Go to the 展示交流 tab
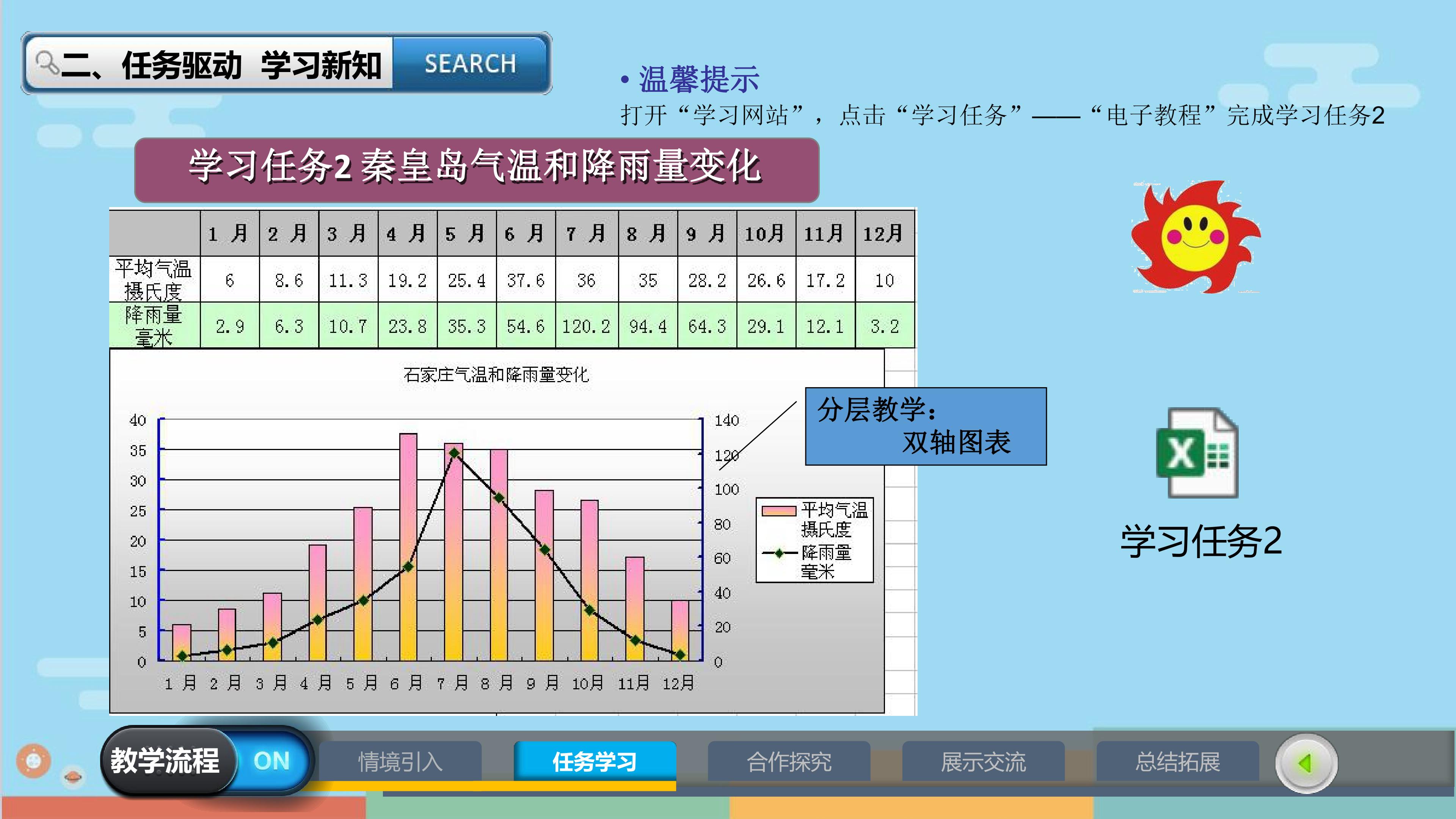This screenshot has height=819, width=1456. 984,761
